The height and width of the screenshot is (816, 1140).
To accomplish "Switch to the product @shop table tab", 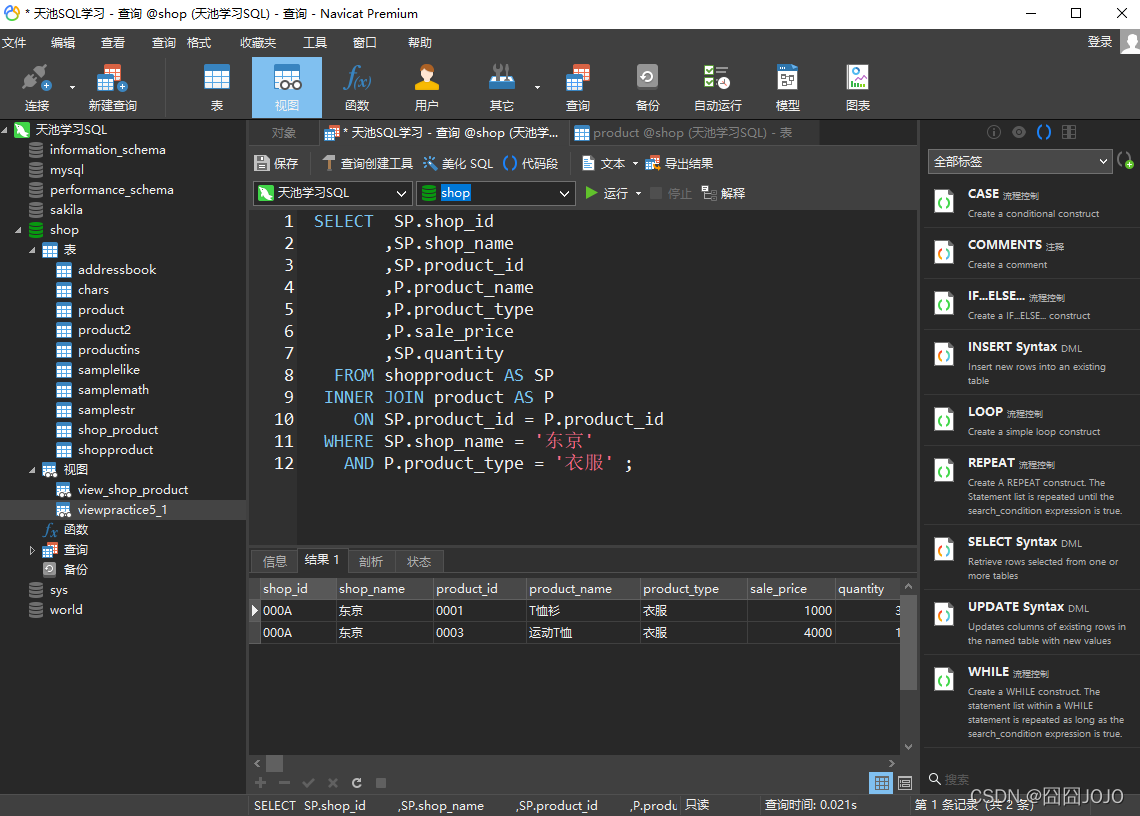I will 692,133.
